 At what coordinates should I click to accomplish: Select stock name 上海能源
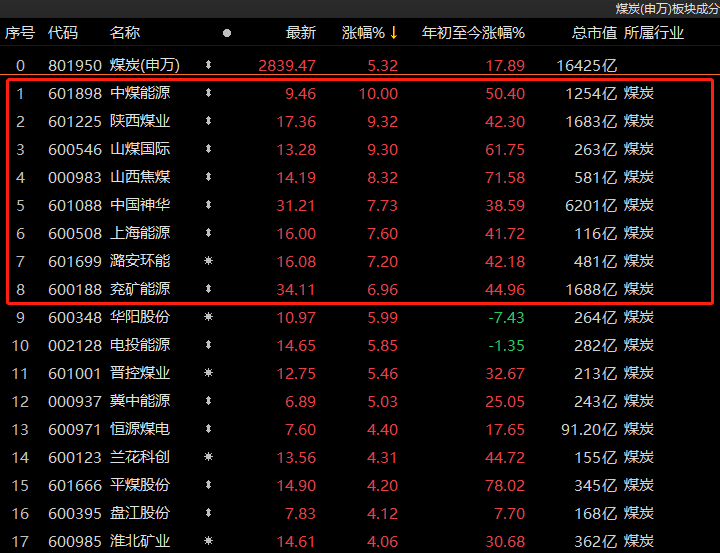click(x=140, y=233)
